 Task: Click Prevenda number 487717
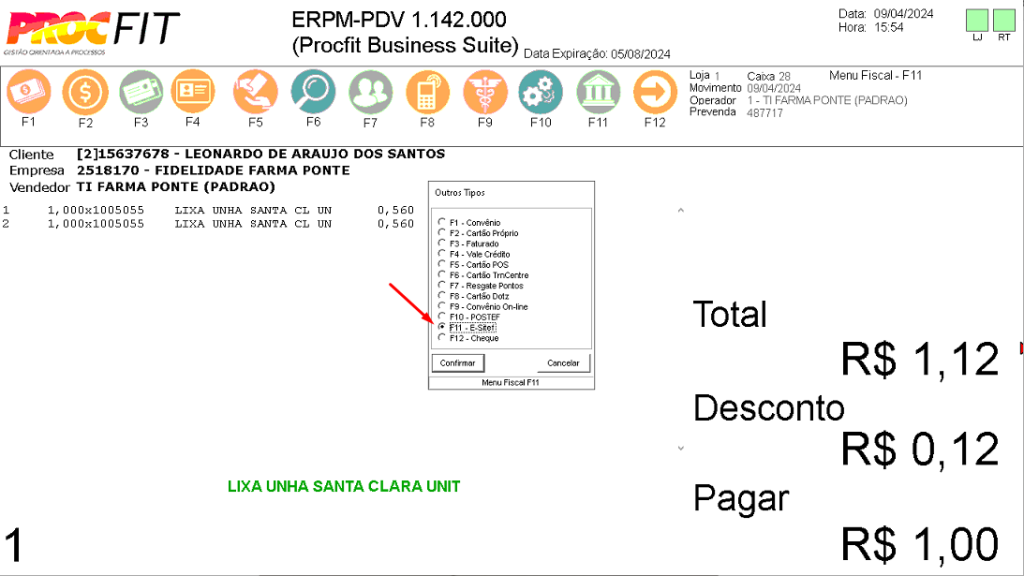tap(765, 113)
